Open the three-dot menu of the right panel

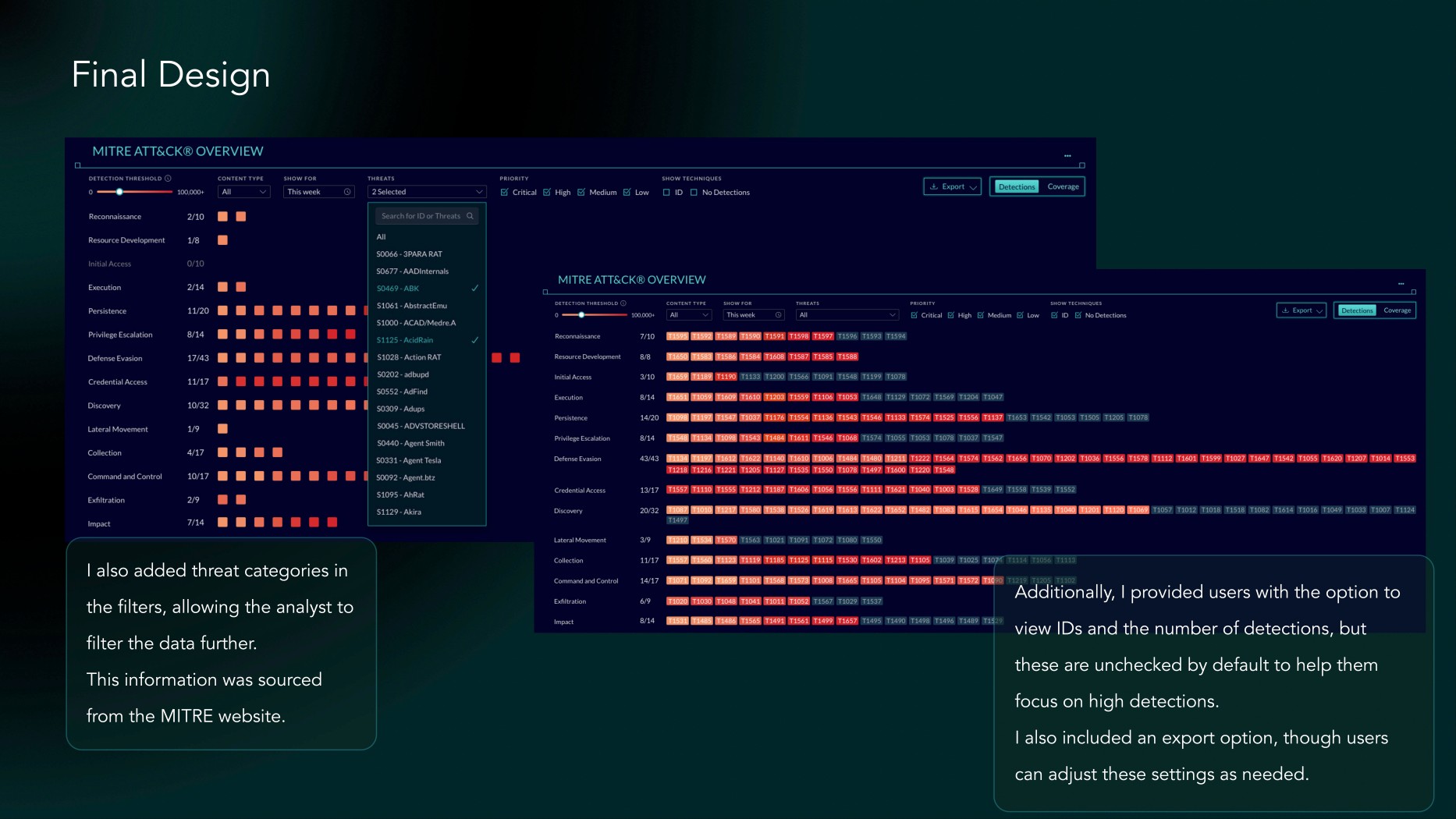click(1401, 284)
